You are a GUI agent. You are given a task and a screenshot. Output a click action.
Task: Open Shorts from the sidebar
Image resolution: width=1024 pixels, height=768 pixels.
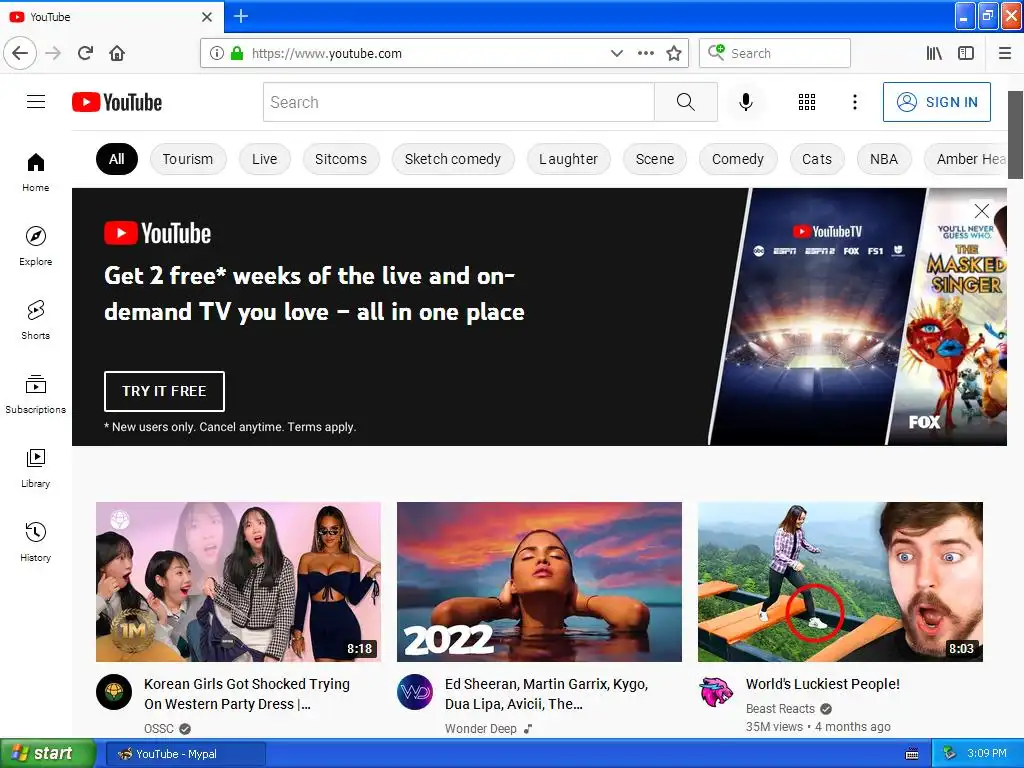click(35, 320)
